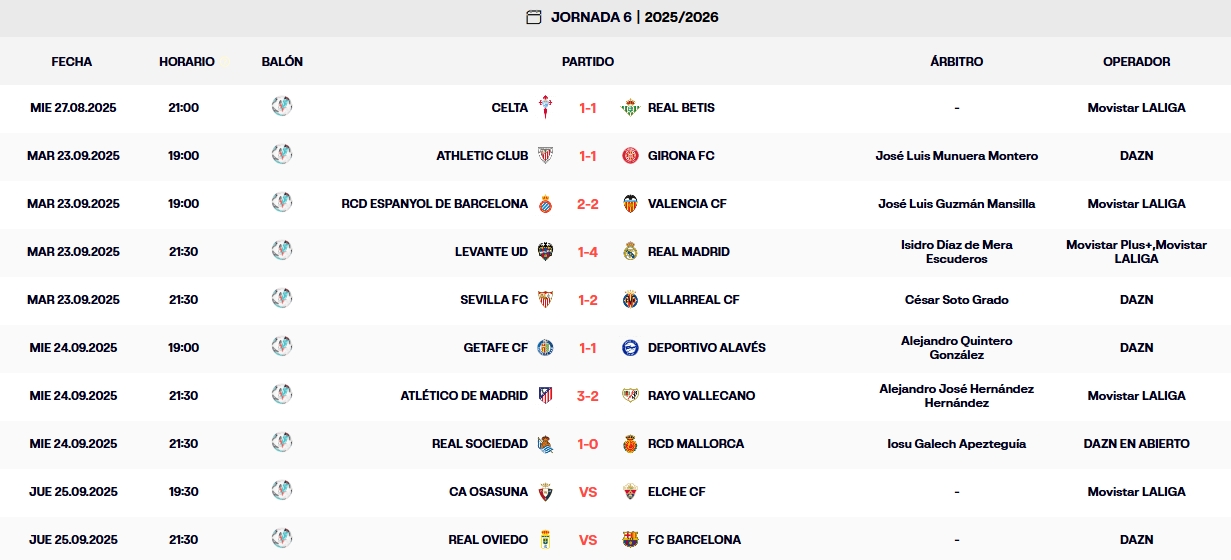Click the Valencia CF bat crest
The width and height of the screenshot is (1231, 560).
630,203
